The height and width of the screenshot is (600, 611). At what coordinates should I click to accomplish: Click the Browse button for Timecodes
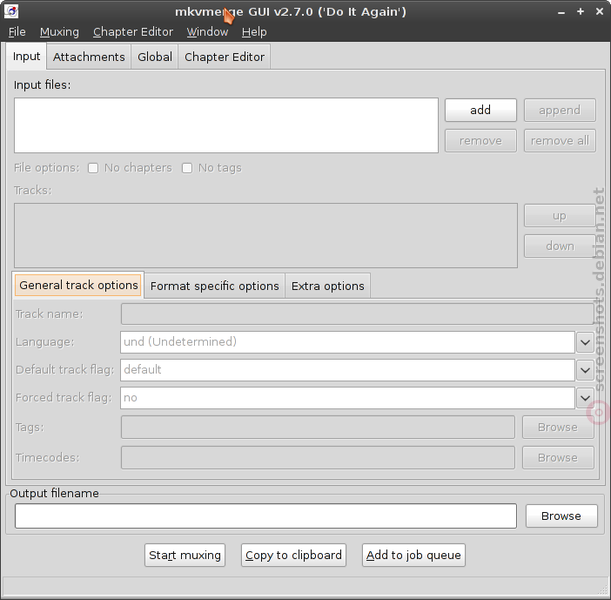tap(558, 458)
